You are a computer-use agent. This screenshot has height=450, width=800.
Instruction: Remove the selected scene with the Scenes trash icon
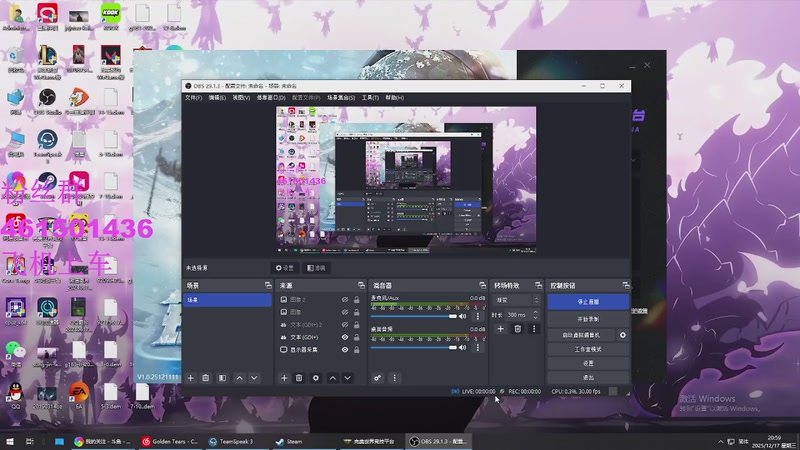(206, 378)
